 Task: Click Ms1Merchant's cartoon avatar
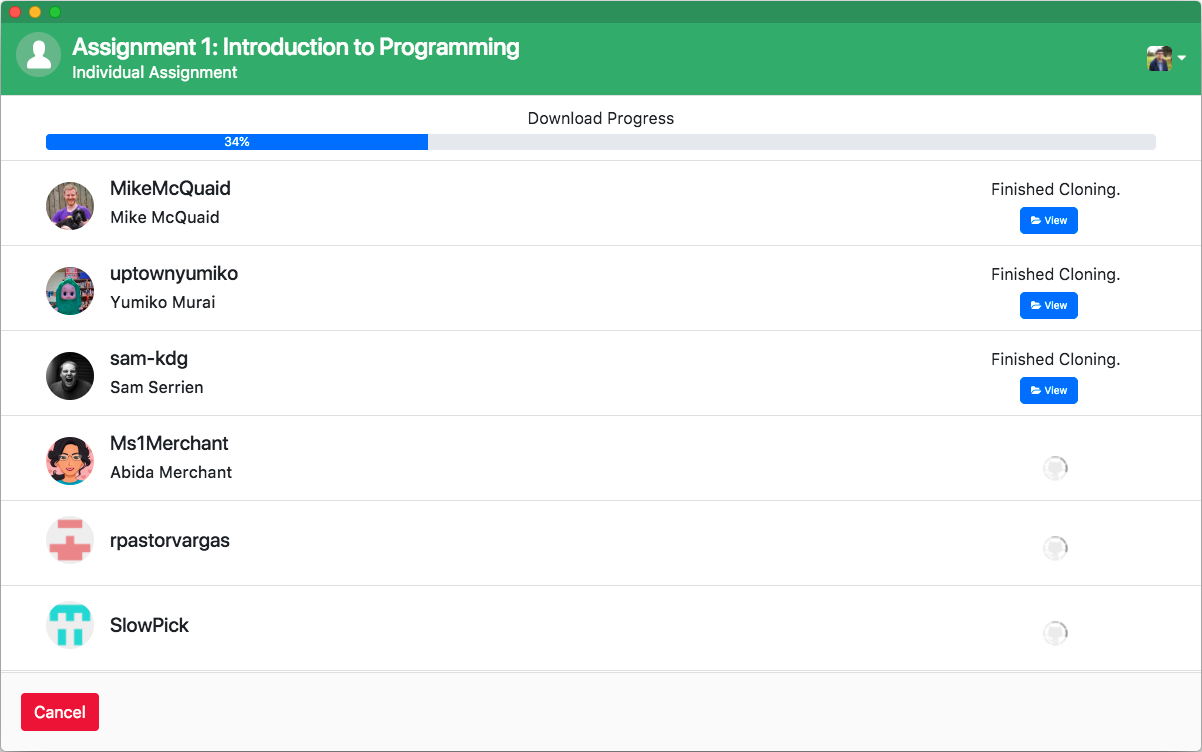point(70,460)
